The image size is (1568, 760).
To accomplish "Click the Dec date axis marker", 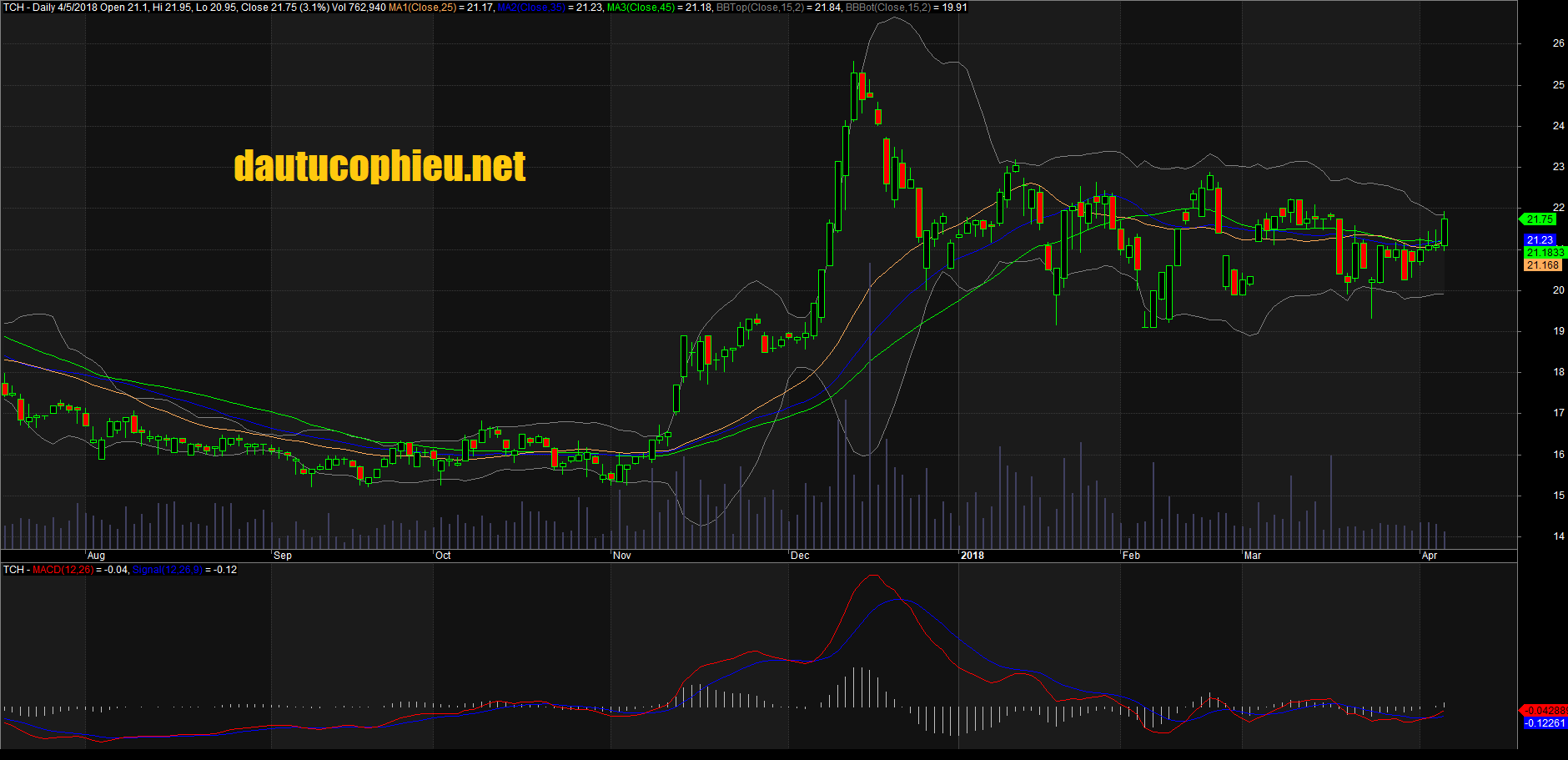I will point(800,556).
